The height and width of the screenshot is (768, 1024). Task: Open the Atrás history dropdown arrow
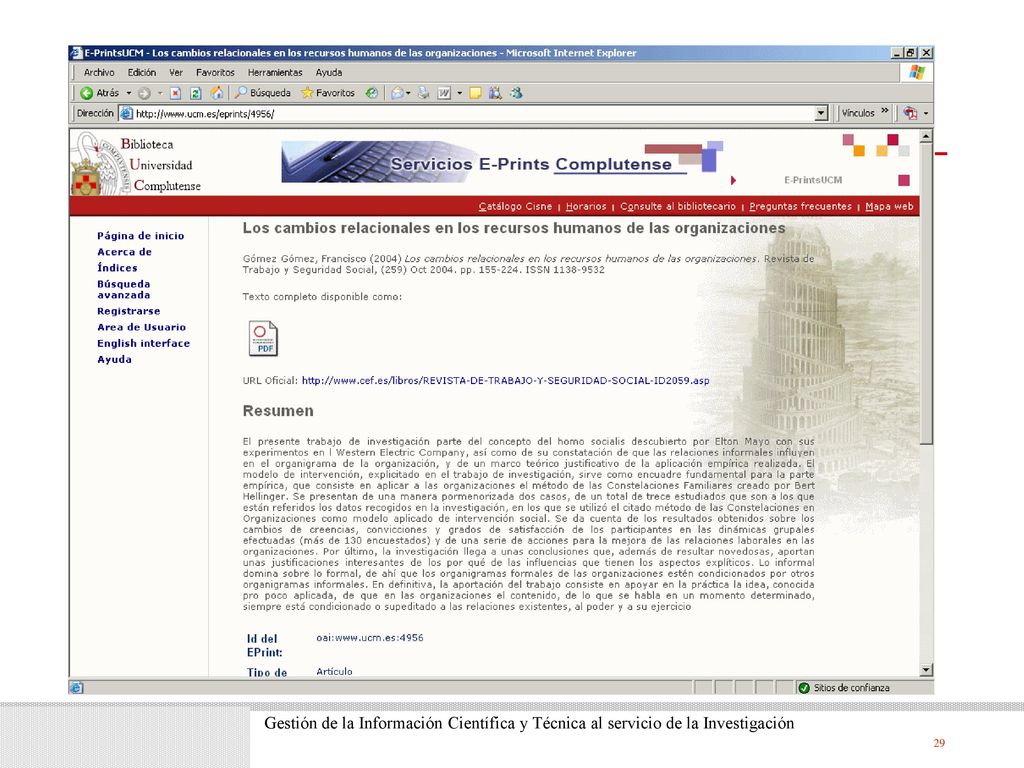129,93
